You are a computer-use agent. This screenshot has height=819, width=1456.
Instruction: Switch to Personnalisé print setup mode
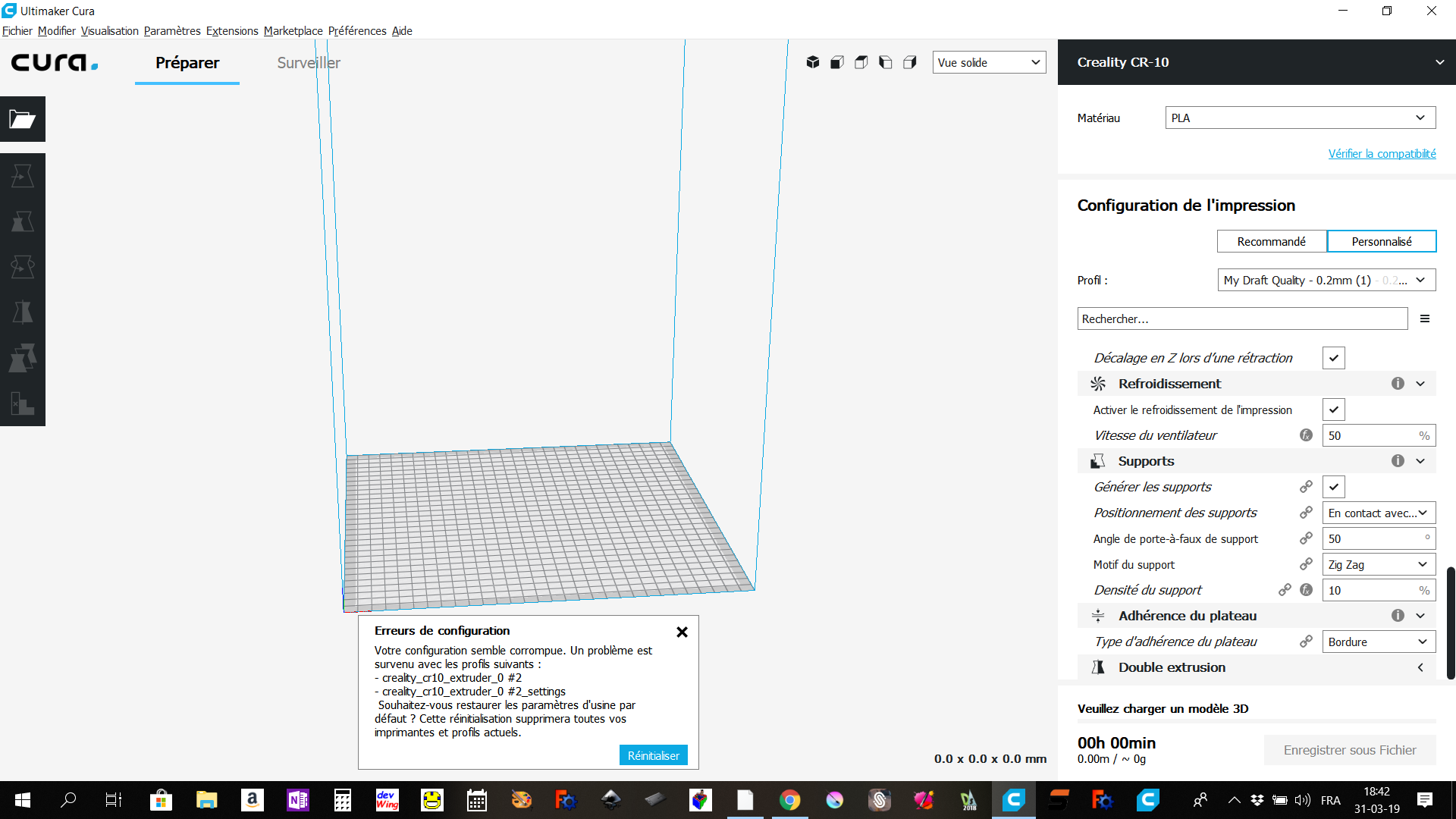coord(1382,241)
